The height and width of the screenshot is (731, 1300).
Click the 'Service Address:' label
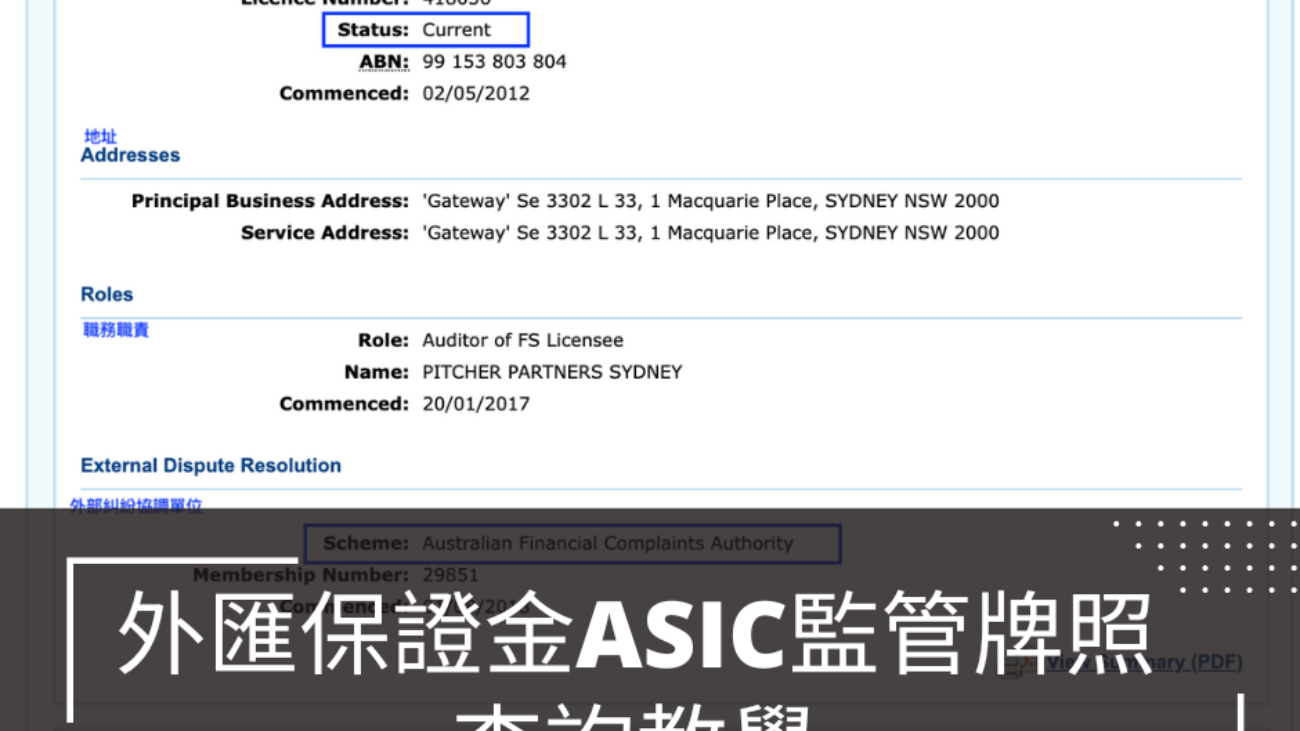325,233
